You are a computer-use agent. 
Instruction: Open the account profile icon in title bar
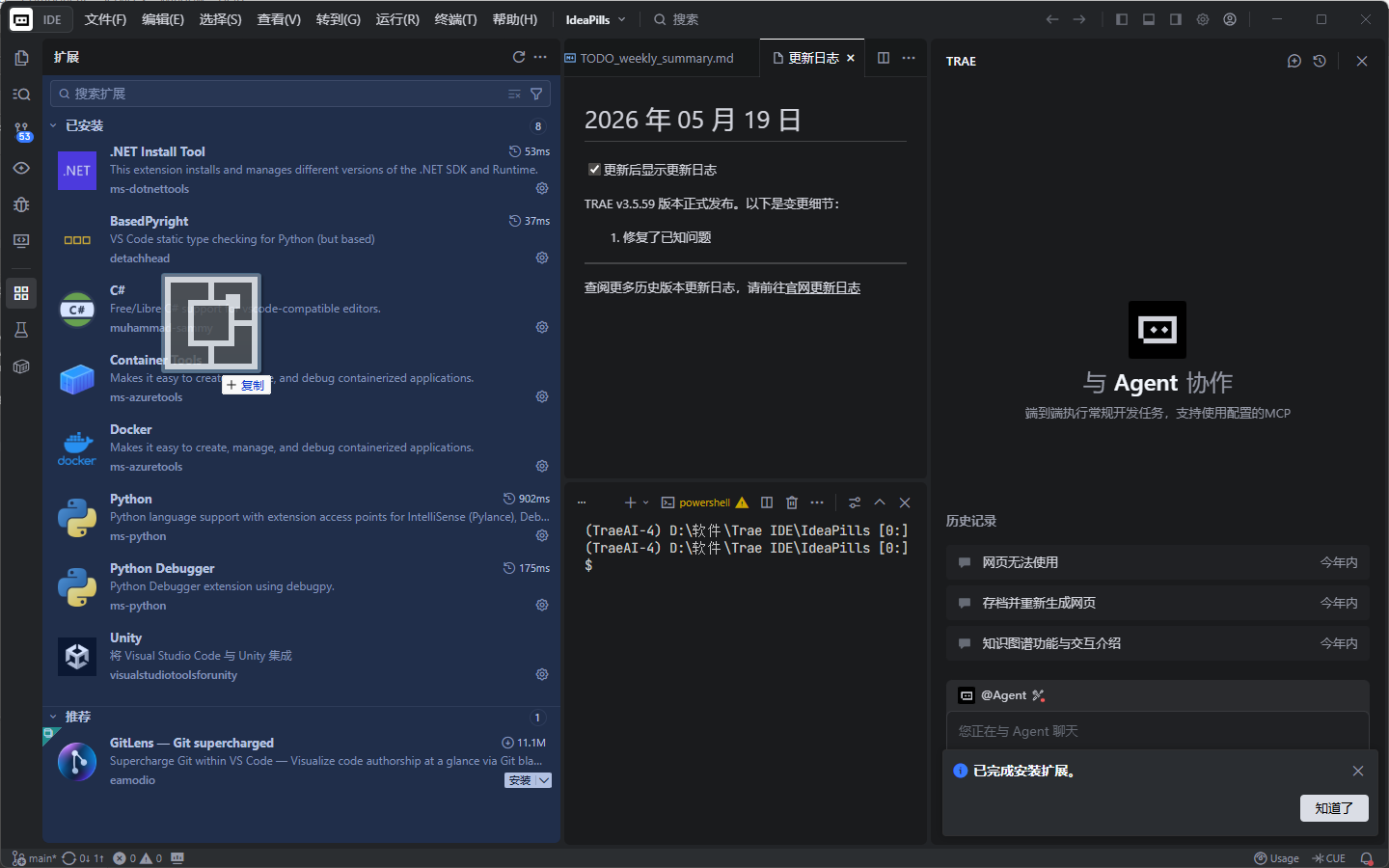pos(1230,19)
